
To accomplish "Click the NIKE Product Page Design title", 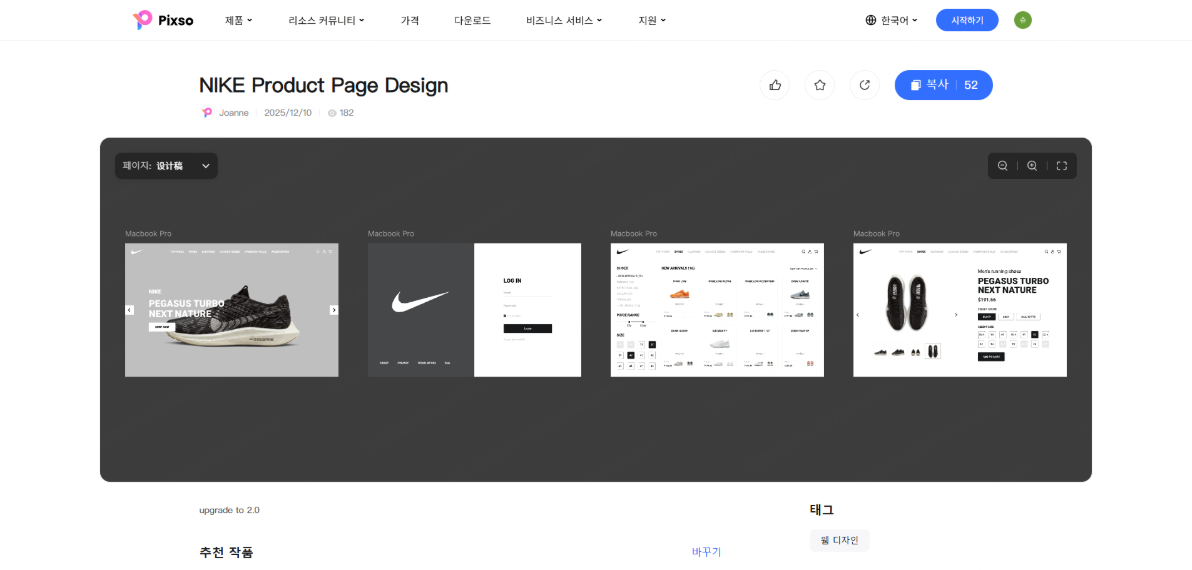I will coord(324,85).
